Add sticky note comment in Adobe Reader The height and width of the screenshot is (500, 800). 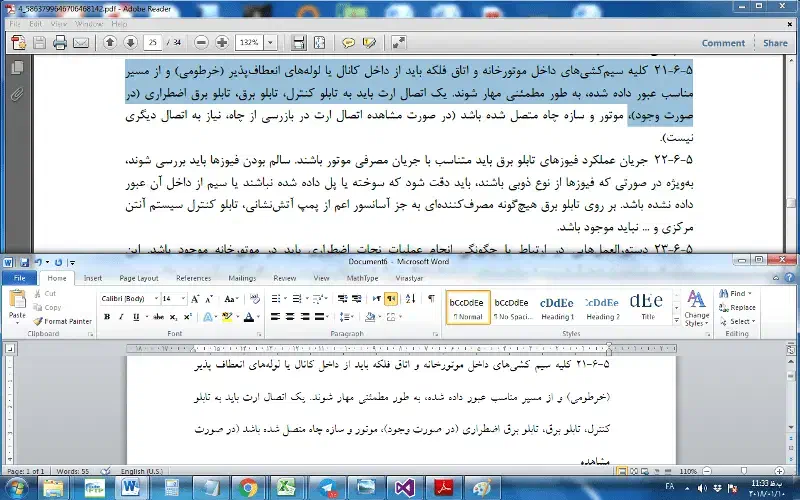pyautogui.click(x=348, y=43)
